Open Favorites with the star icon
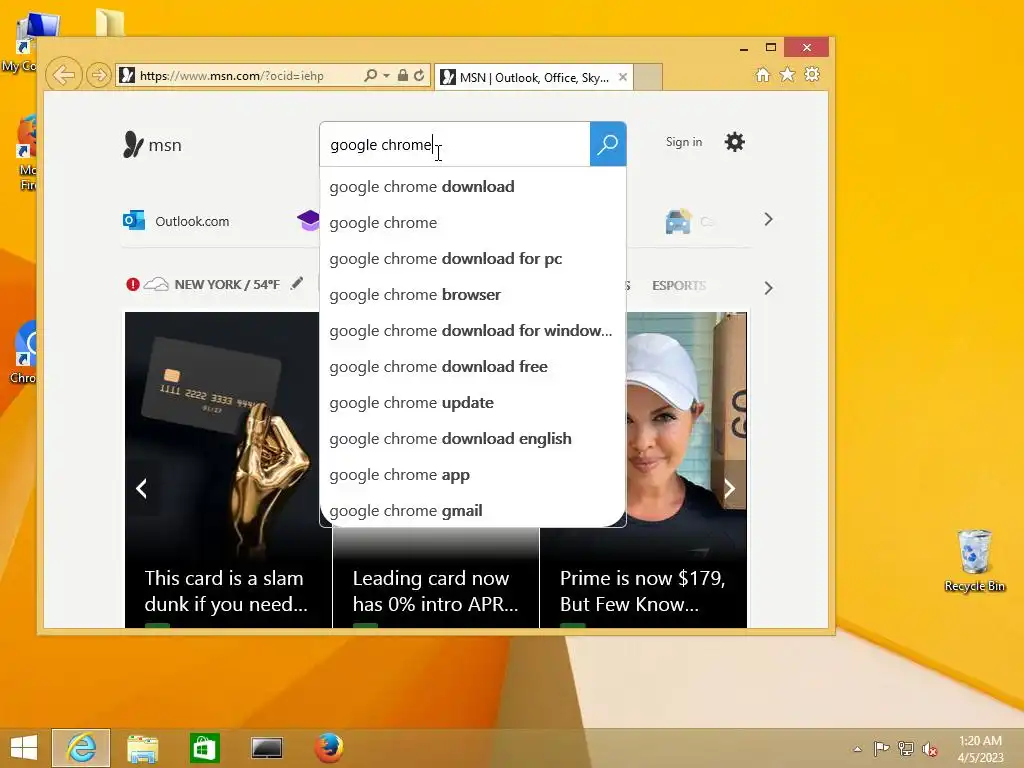This screenshot has height=768, width=1024. tap(788, 74)
